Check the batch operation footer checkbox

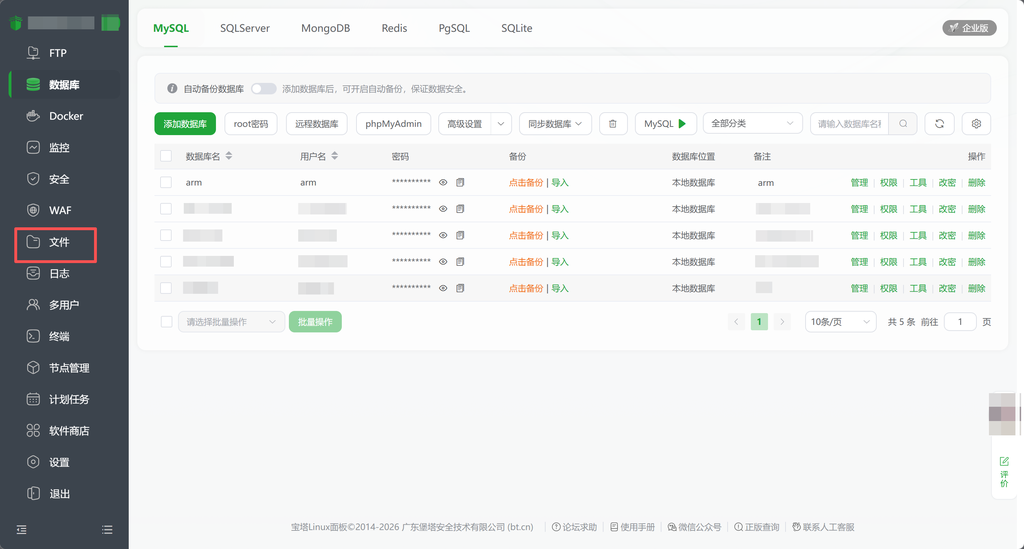tap(167, 322)
